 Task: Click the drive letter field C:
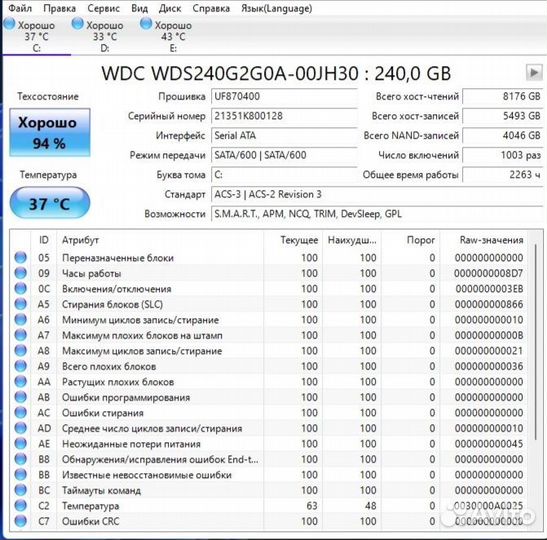284,174
